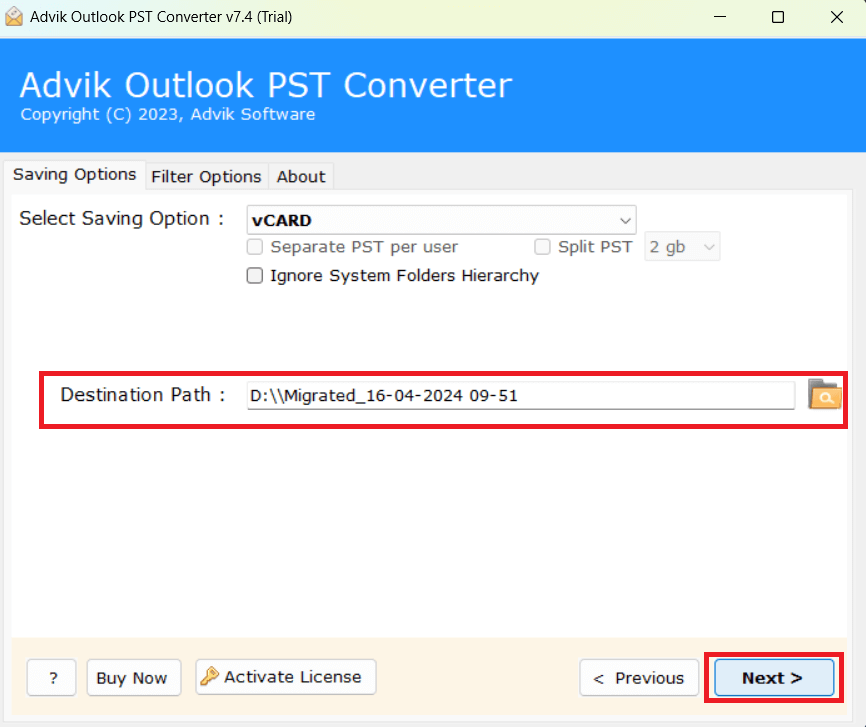This screenshot has height=727, width=866.
Task: Toggle Separate PST per user checkbox
Action: click(x=255, y=246)
